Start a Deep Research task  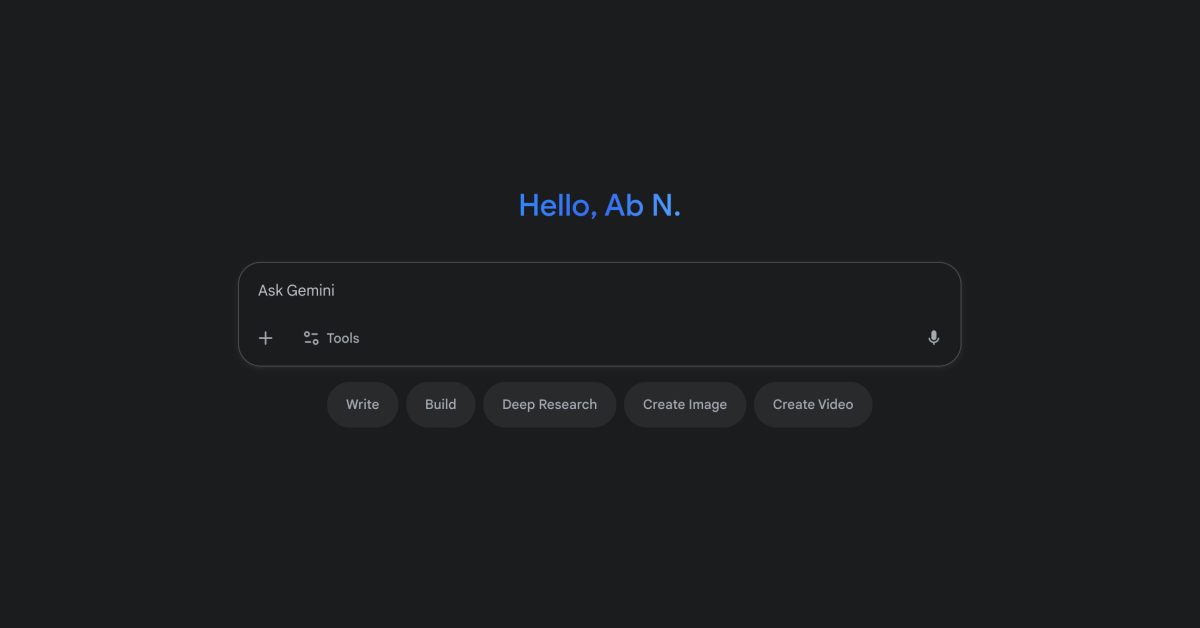point(549,404)
